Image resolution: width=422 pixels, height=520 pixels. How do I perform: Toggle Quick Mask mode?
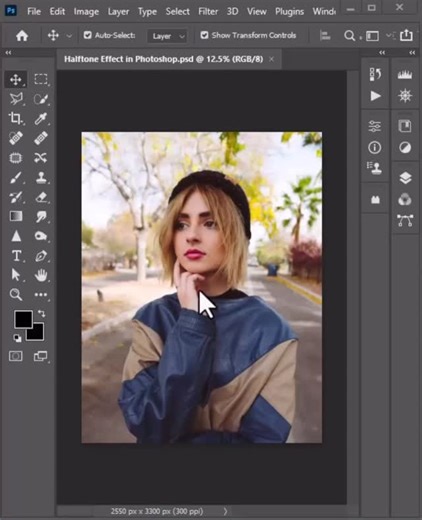pyautogui.click(x=16, y=356)
